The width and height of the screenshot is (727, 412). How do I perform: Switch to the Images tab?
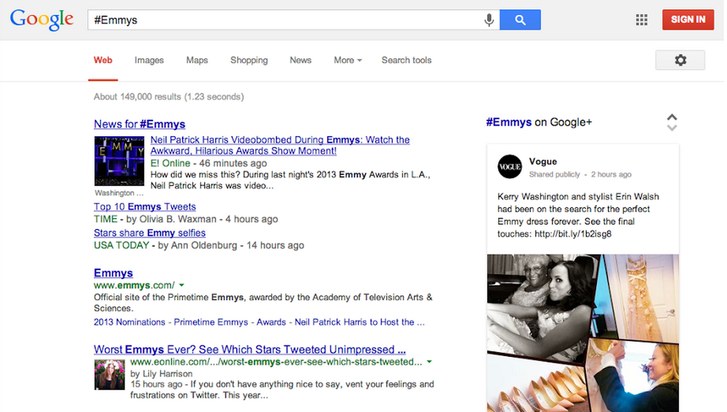pos(149,61)
